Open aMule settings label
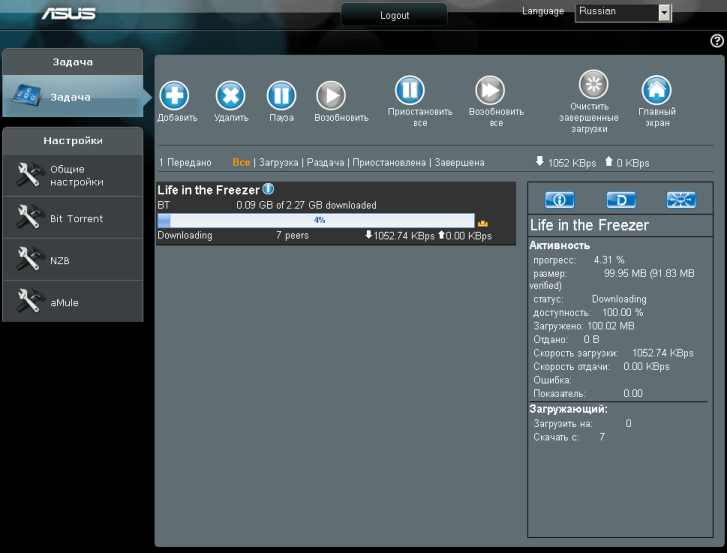Screen dimensions: 727x553 point(64,302)
